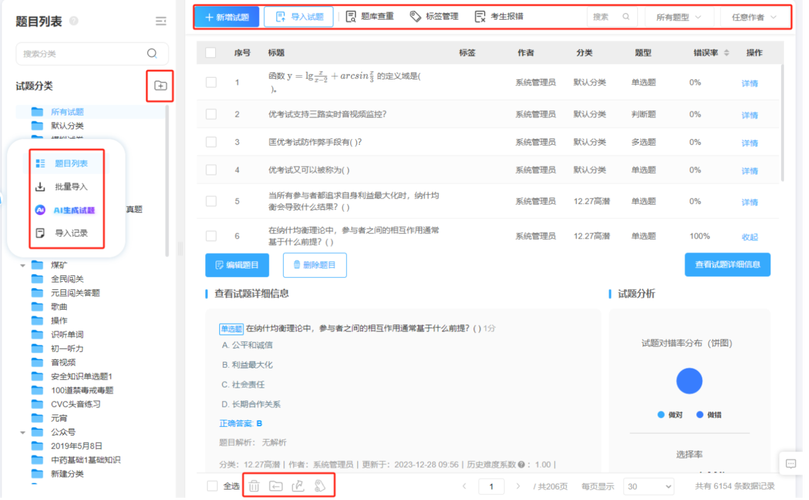809x500 pixels.
Task: Select the 默认分类 folder
Action: pyautogui.click(x=67, y=126)
